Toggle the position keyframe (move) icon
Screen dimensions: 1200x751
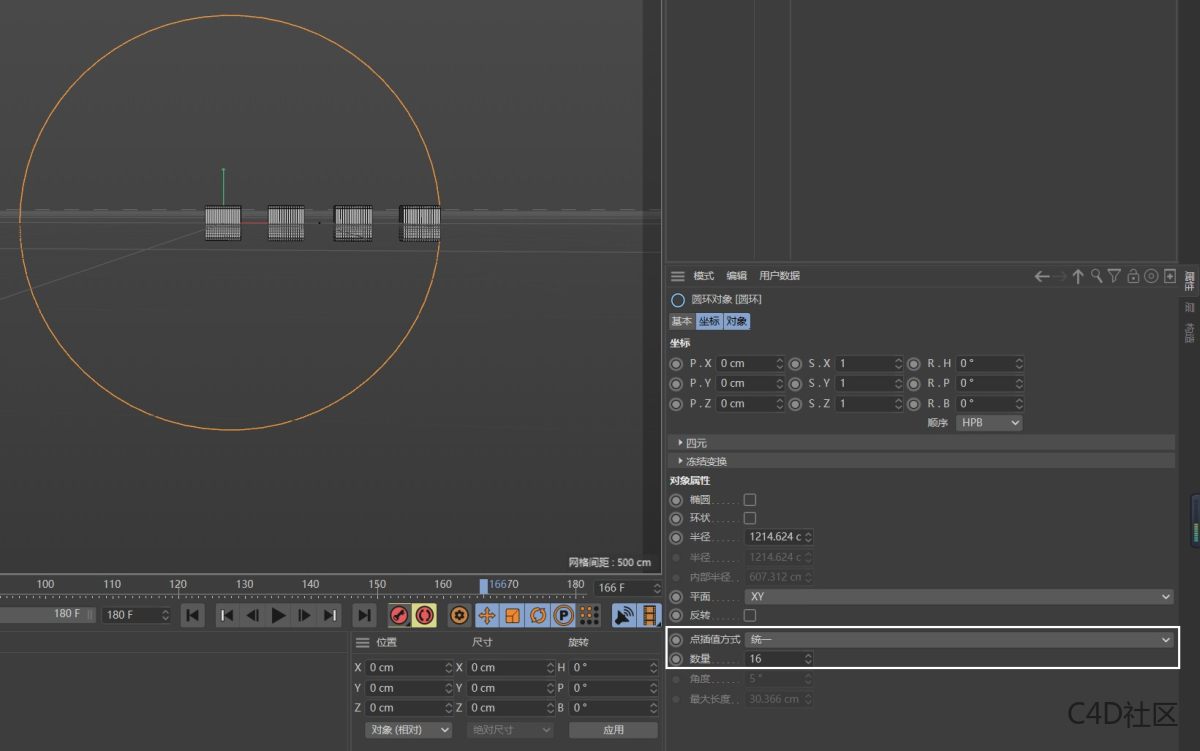tap(487, 615)
